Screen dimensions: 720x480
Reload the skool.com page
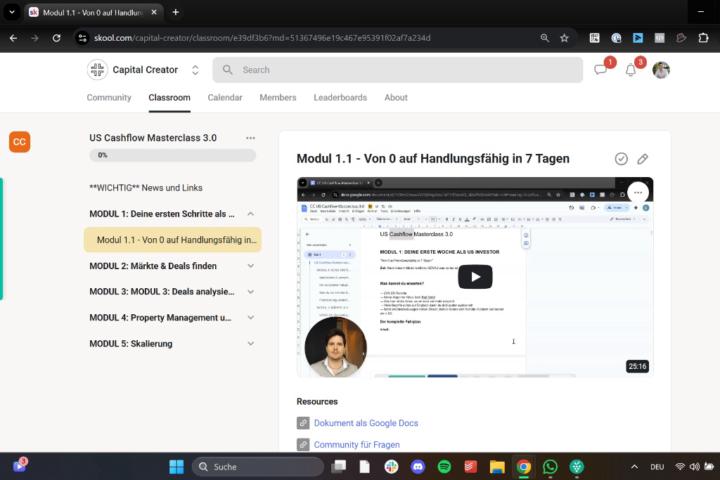click(x=56, y=38)
